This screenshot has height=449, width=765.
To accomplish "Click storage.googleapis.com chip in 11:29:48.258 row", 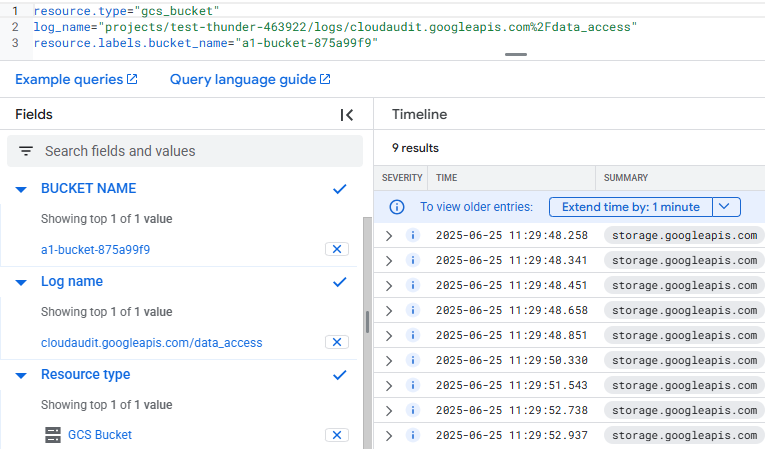I will [684, 235].
